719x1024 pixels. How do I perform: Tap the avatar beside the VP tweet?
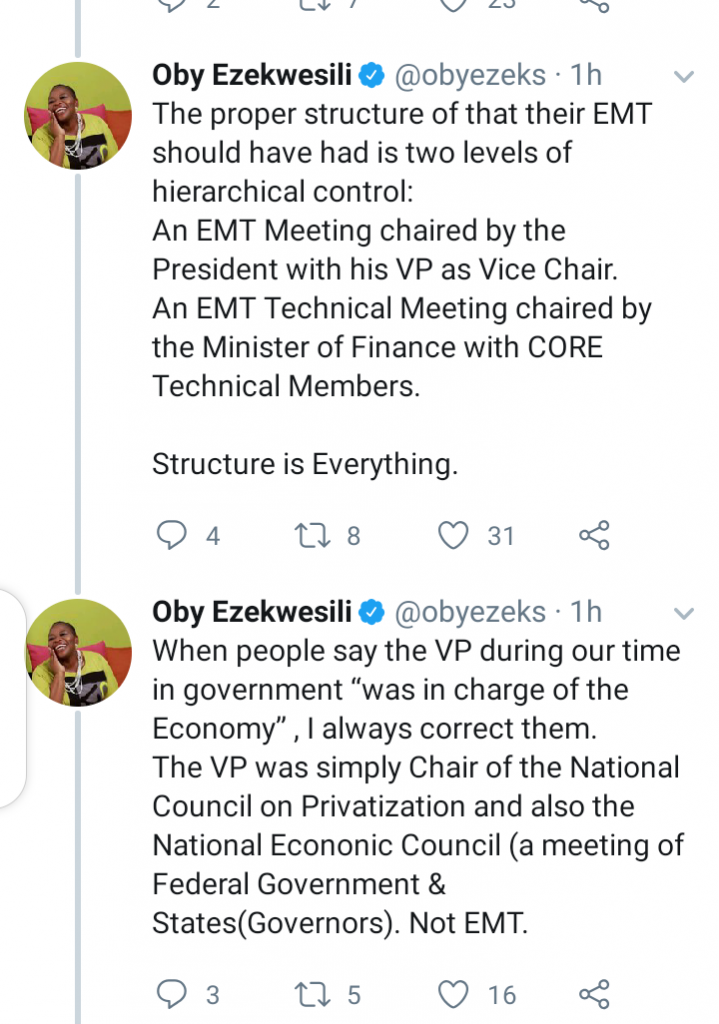coord(78,653)
